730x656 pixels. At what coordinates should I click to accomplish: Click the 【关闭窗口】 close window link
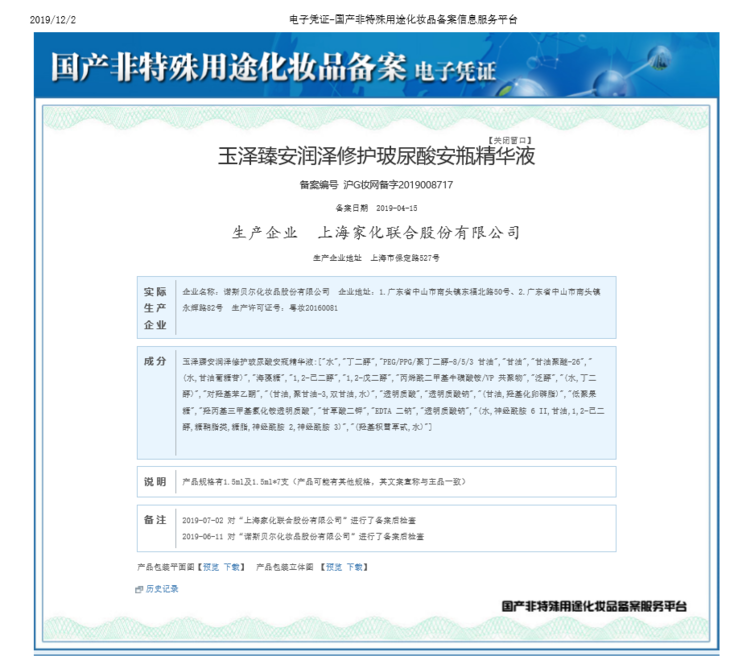[509, 140]
